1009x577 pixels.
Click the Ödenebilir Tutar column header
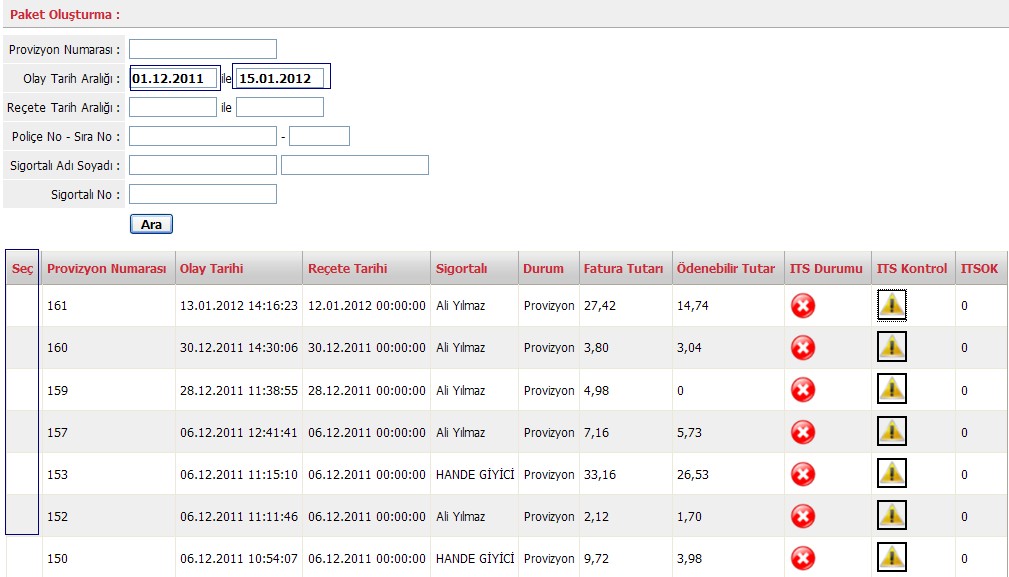(725, 268)
